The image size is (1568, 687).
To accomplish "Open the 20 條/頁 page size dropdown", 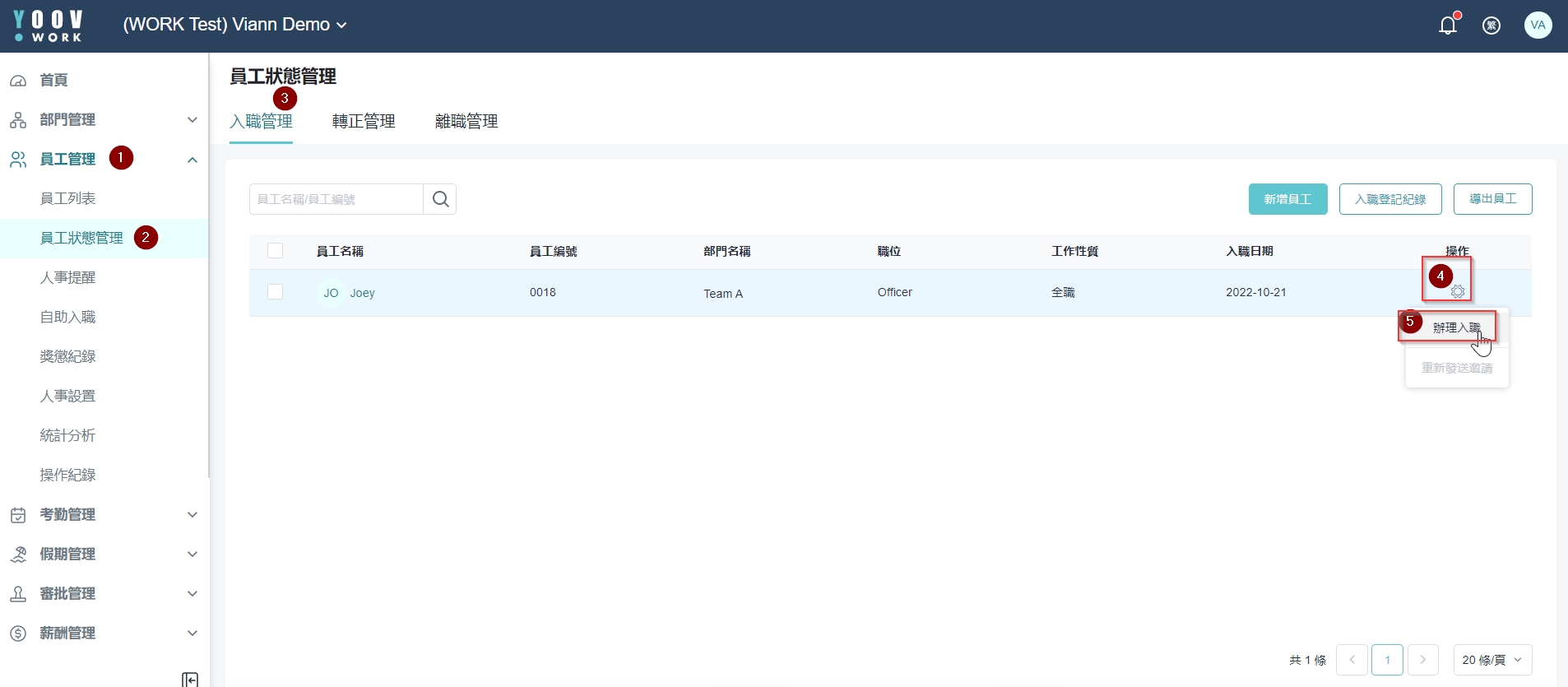I will coord(1491,660).
